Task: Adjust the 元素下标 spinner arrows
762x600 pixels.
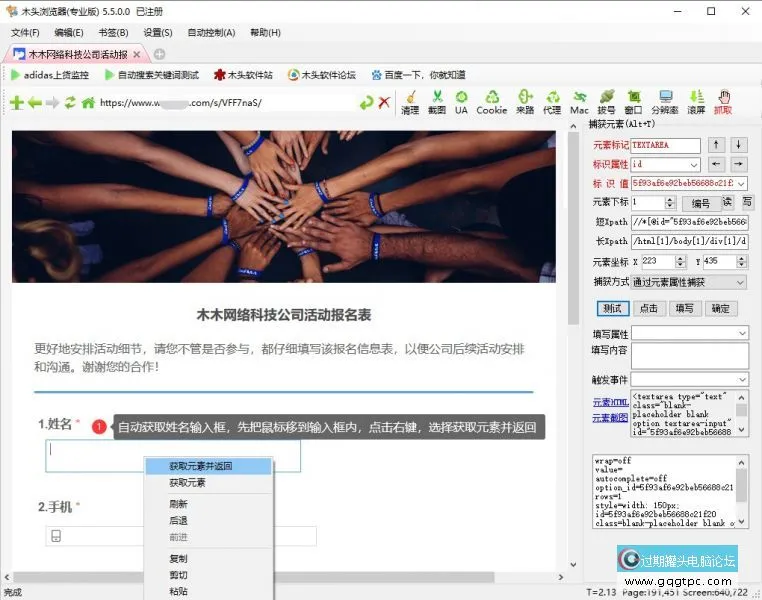Action: click(x=670, y=203)
